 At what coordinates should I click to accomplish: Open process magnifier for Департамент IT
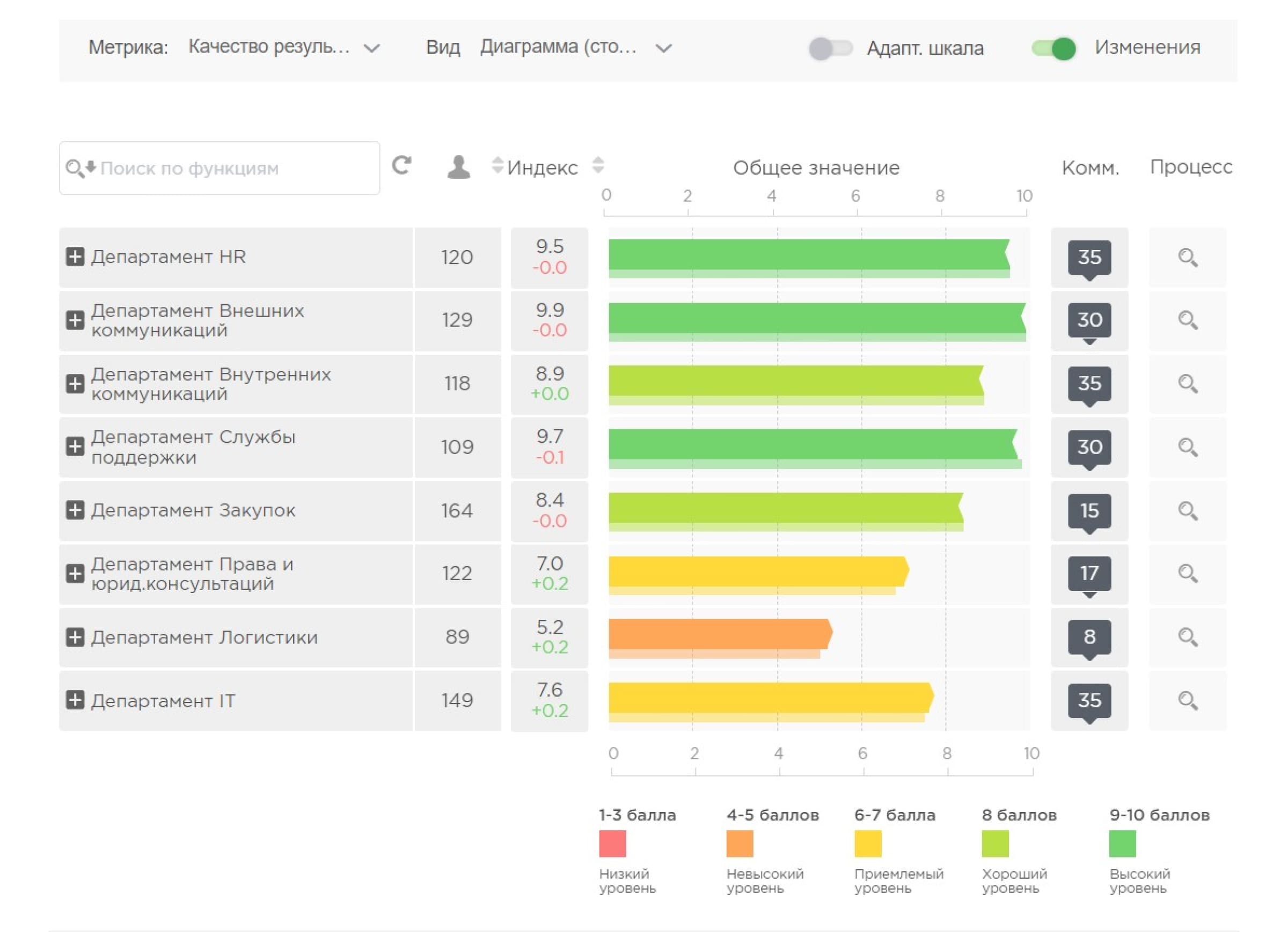click(x=1187, y=700)
